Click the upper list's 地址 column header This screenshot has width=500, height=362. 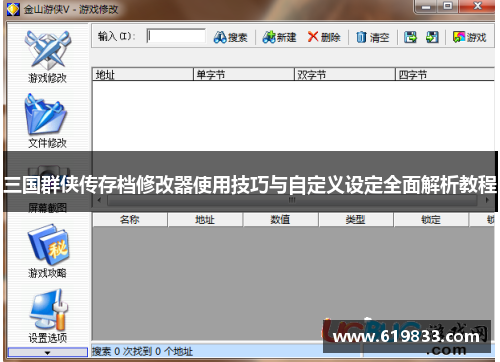pos(143,74)
